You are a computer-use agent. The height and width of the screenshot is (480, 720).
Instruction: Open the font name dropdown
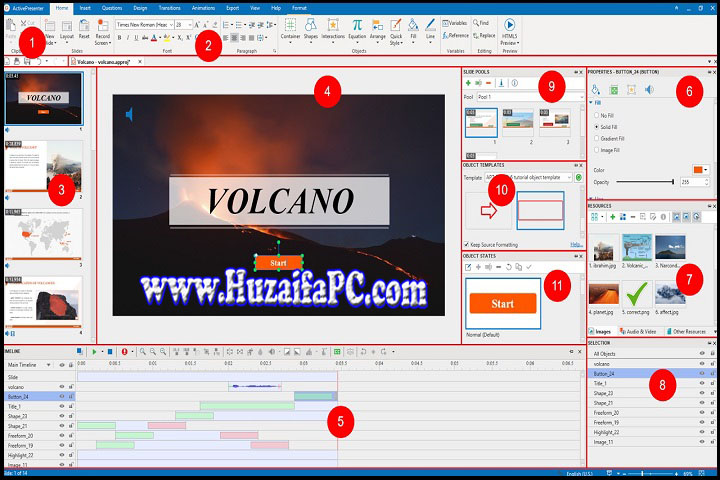pyautogui.click(x=171, y=24)
